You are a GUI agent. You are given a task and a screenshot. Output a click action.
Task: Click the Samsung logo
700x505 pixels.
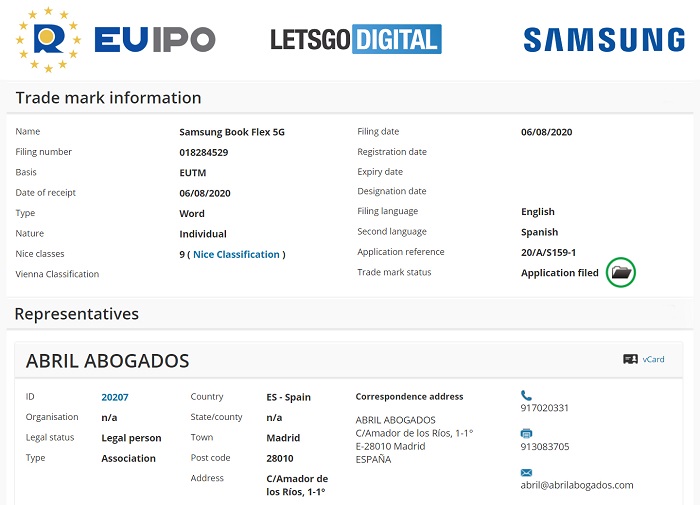[604, 40]
